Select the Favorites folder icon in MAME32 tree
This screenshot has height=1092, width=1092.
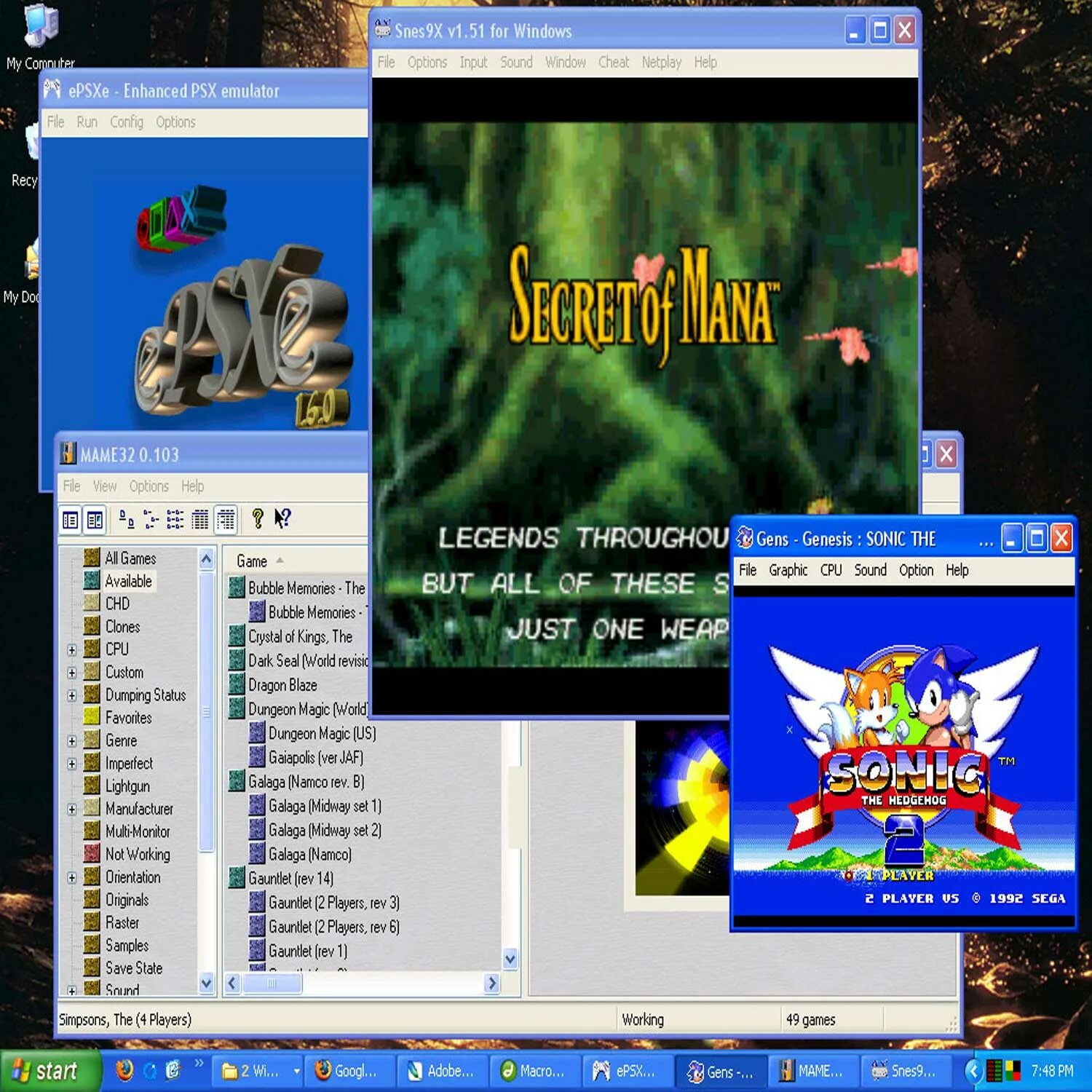click(92, 716)
